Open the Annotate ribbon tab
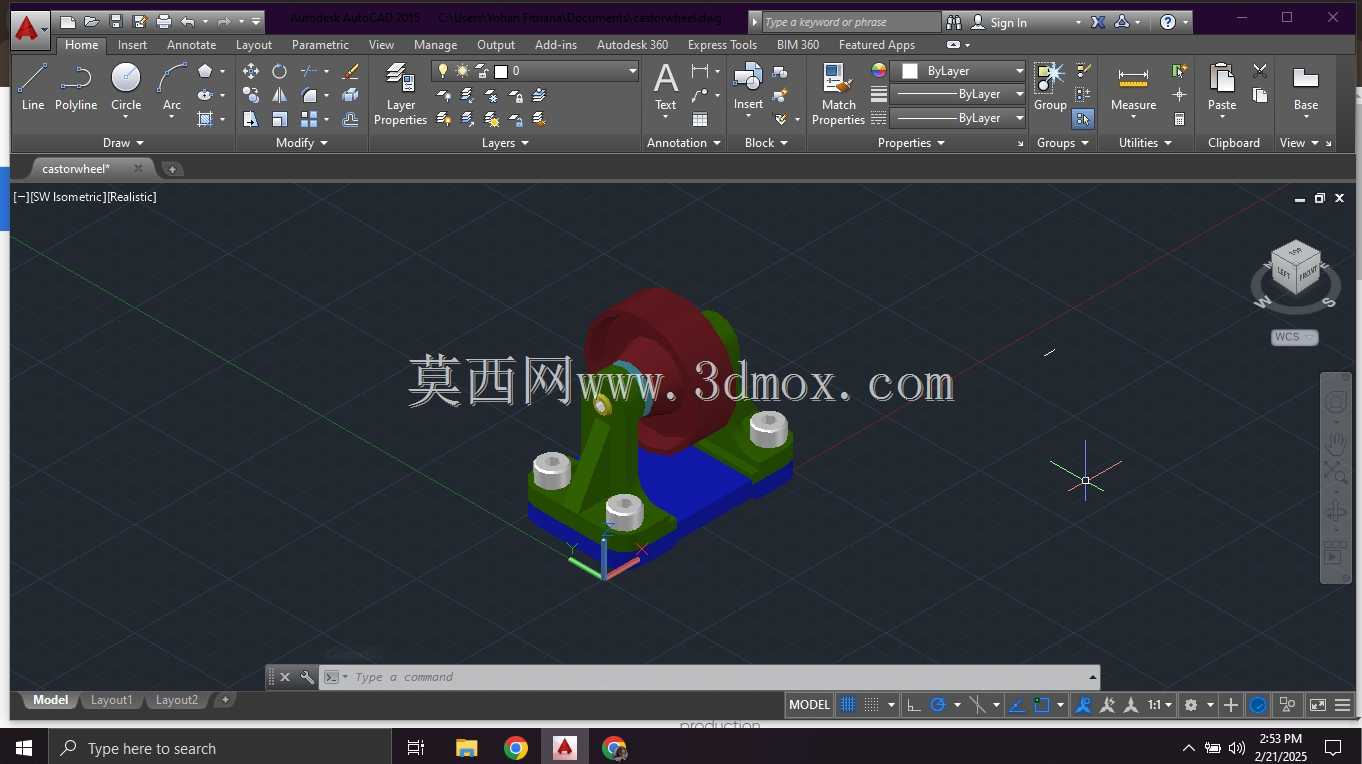 [191, 45]
